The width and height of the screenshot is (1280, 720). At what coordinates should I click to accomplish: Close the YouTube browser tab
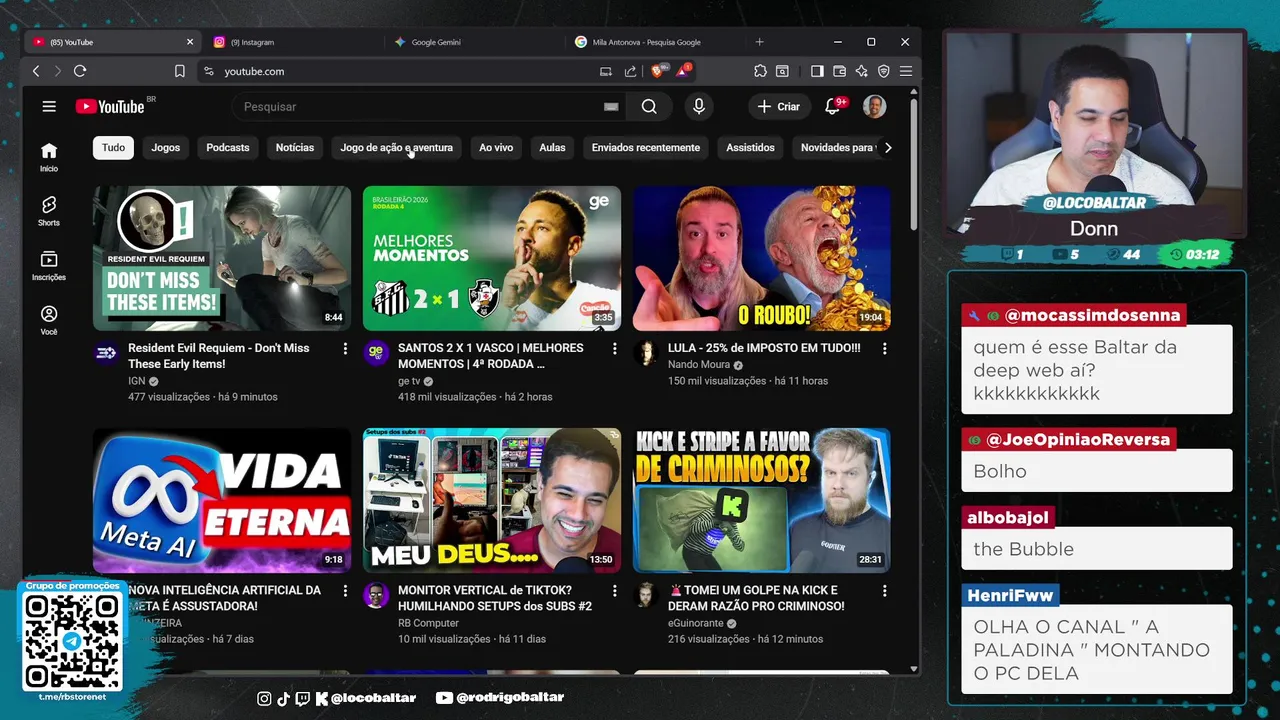click(190, 42)
